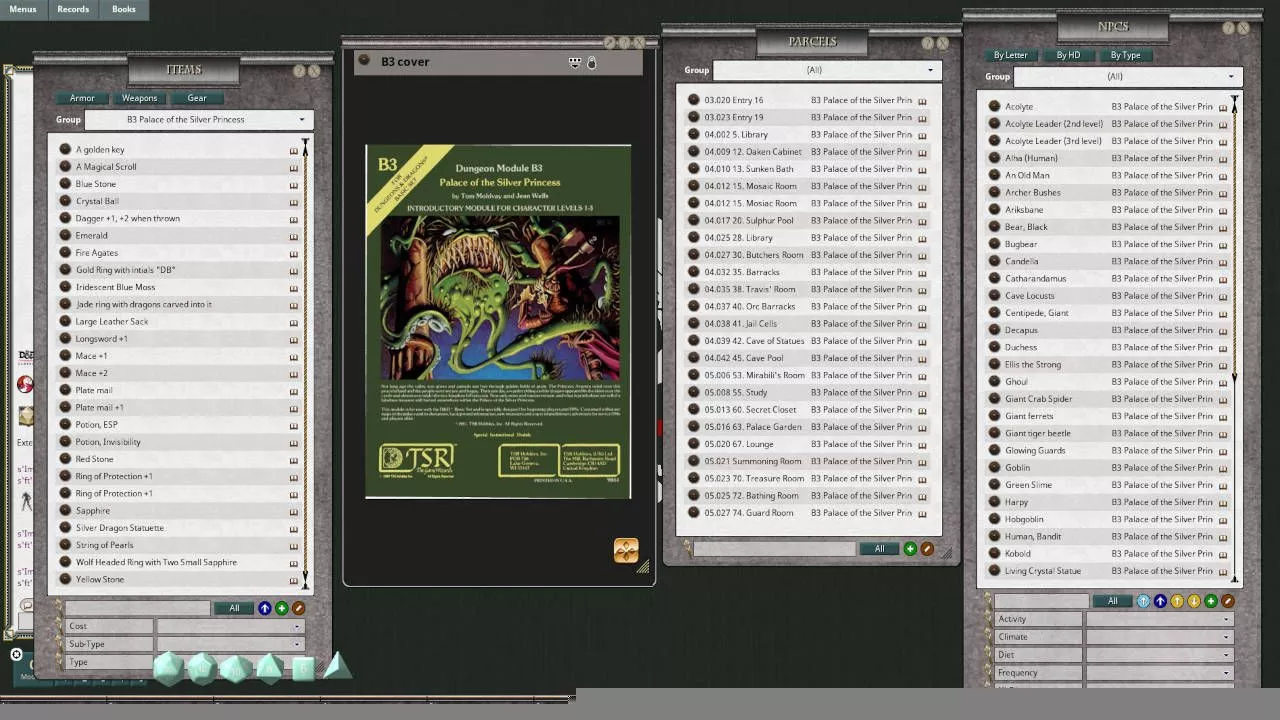This screenshot has width=1280, height=720.
Task: Open Parcels Group dropdown
Action: tap(827, 70)
